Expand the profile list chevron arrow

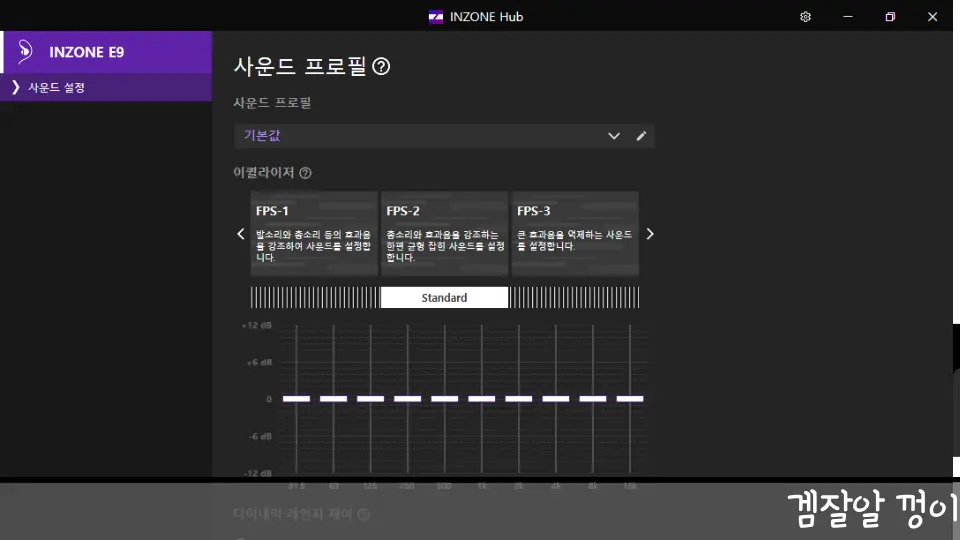(x=613, y=136)
